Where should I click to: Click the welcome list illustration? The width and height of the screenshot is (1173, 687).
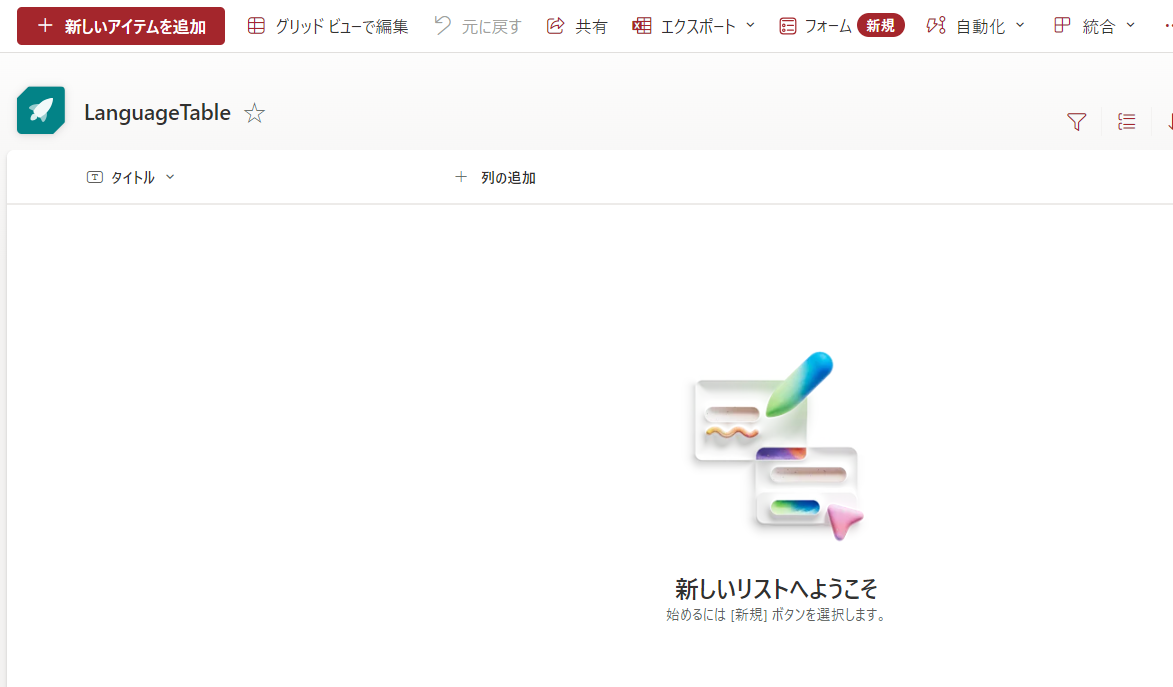(x=778, y=446)
